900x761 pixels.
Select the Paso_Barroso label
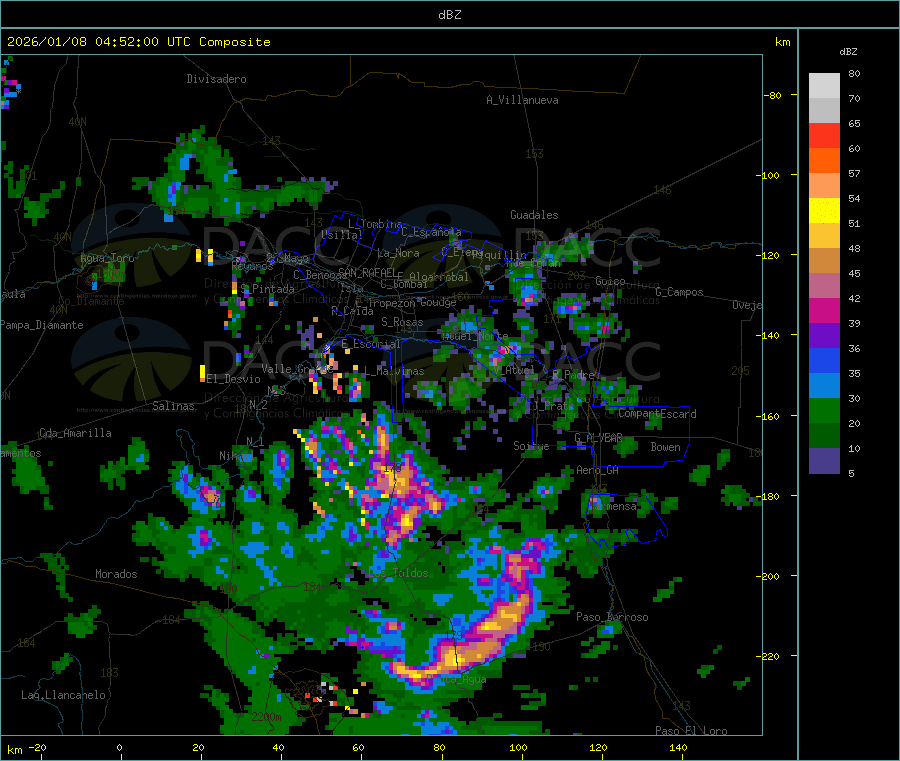pos(612,617)
